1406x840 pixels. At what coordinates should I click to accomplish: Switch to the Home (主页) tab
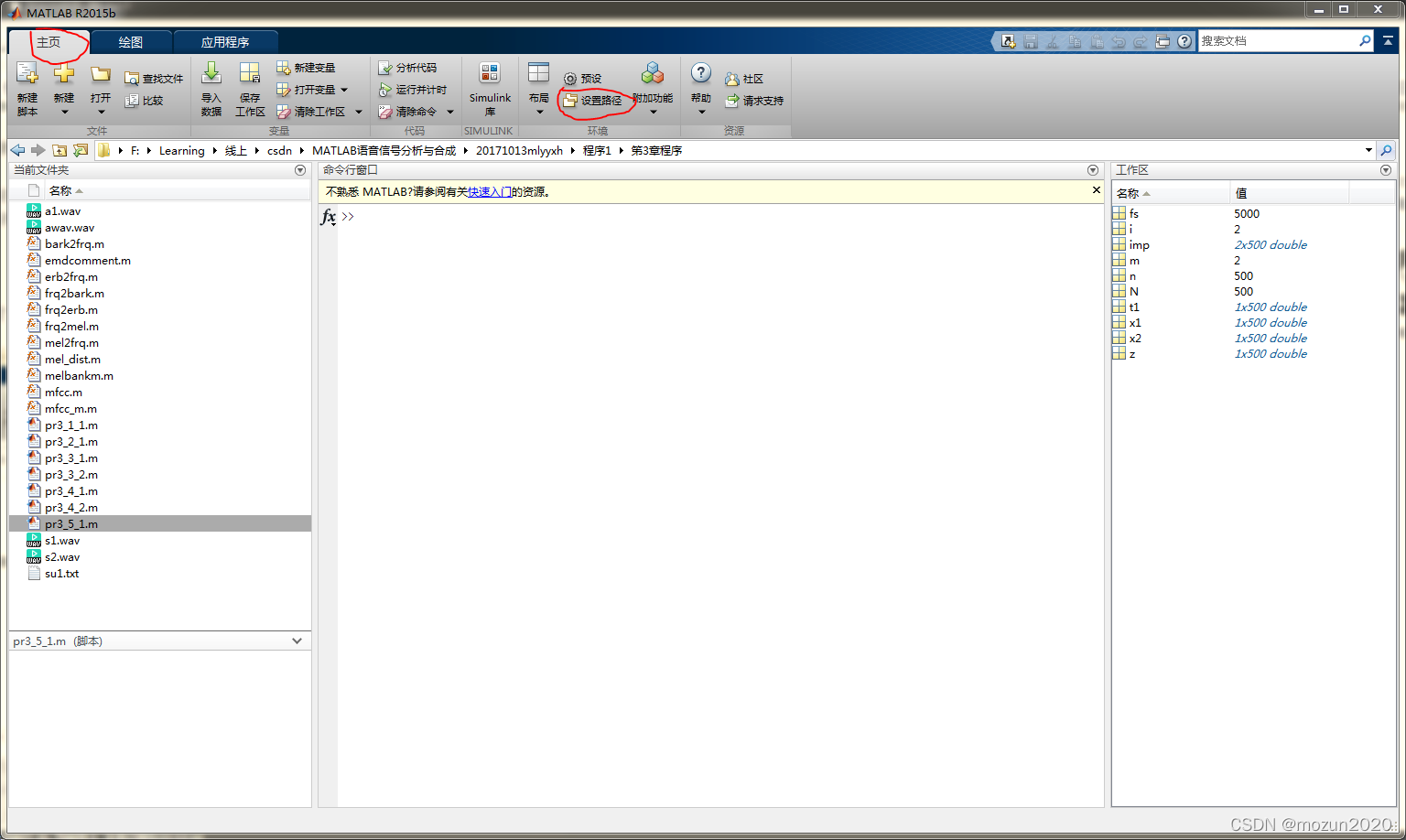click(49, 42)
